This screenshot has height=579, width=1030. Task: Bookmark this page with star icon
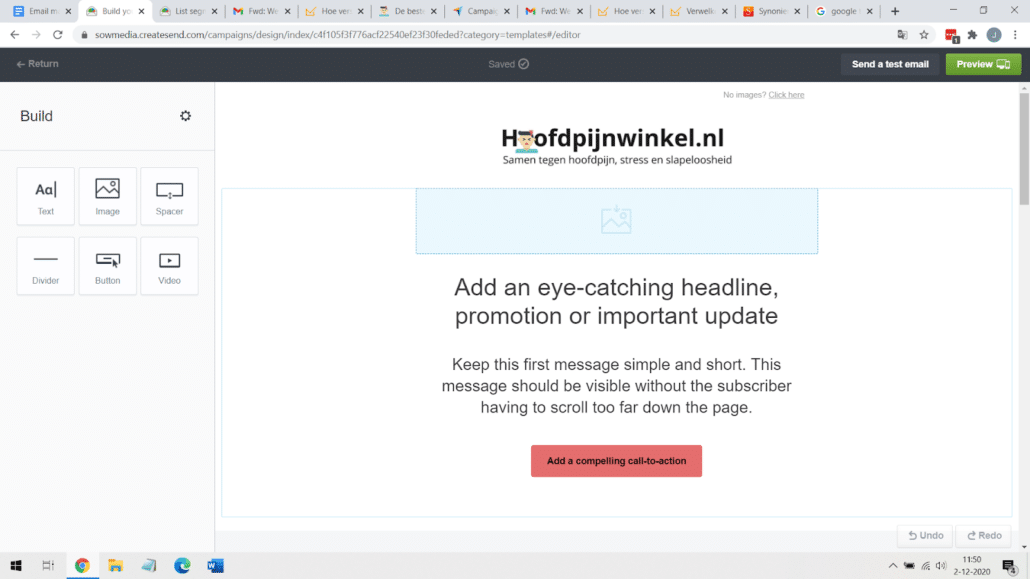[x=924, y=35]
